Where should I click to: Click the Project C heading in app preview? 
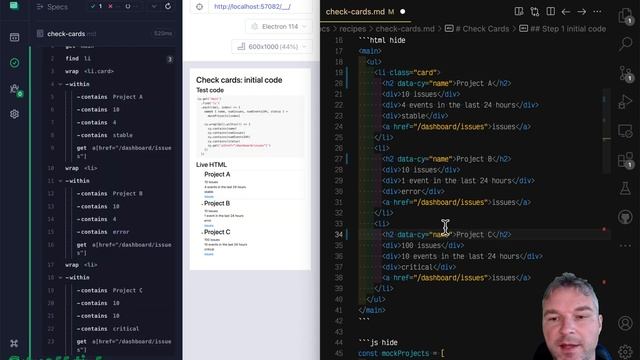217,232
